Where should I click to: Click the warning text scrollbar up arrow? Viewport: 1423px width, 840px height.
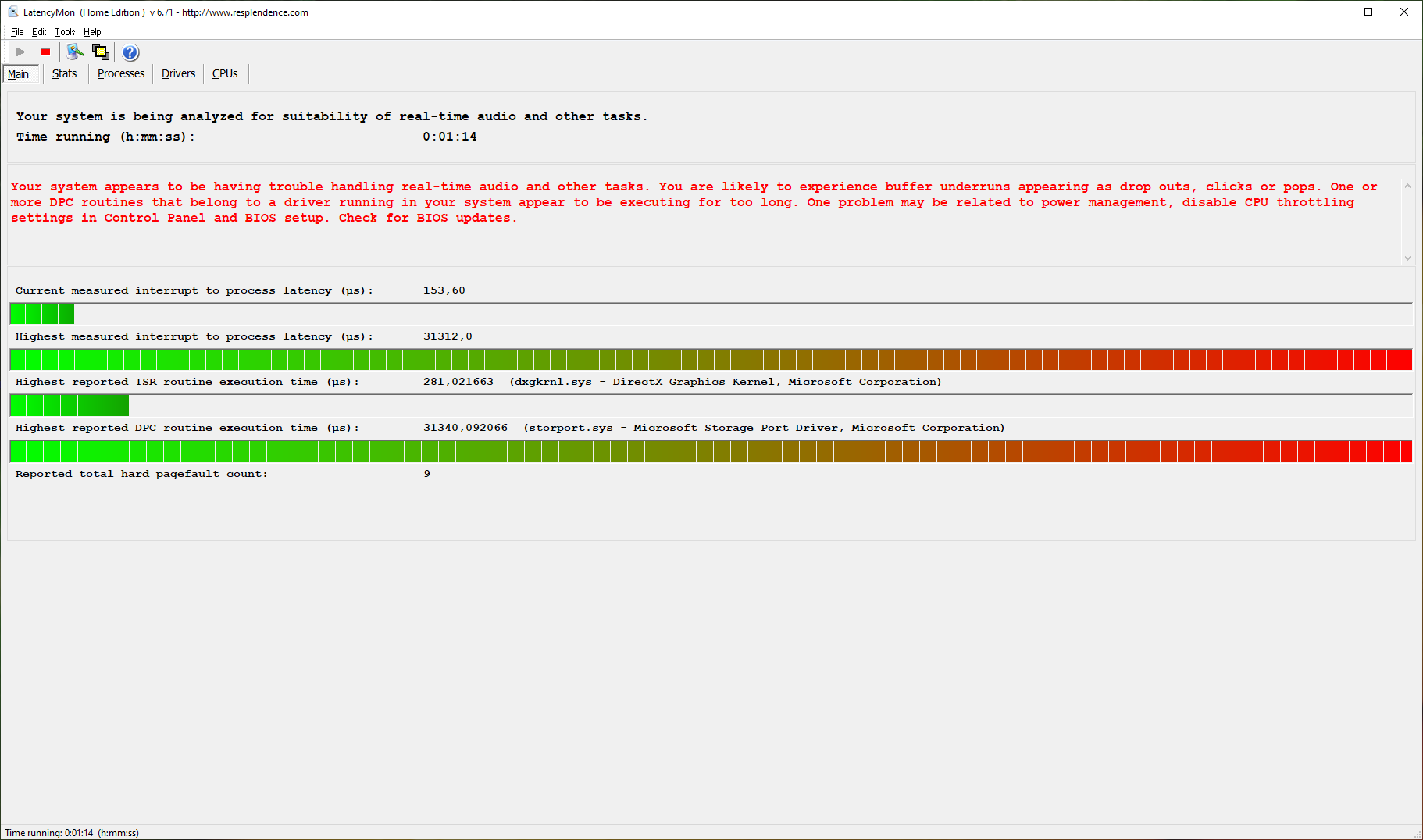[1407, 186]
